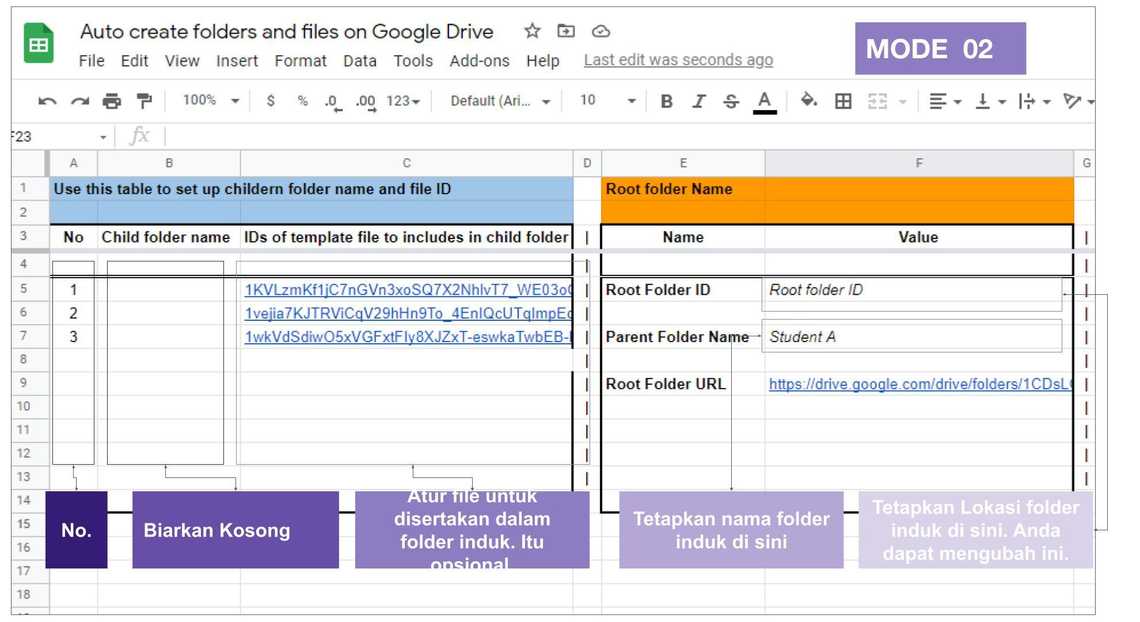Open the zoom 100% dropdown
Screen dimensions: 1140x622
click(210, 101)
